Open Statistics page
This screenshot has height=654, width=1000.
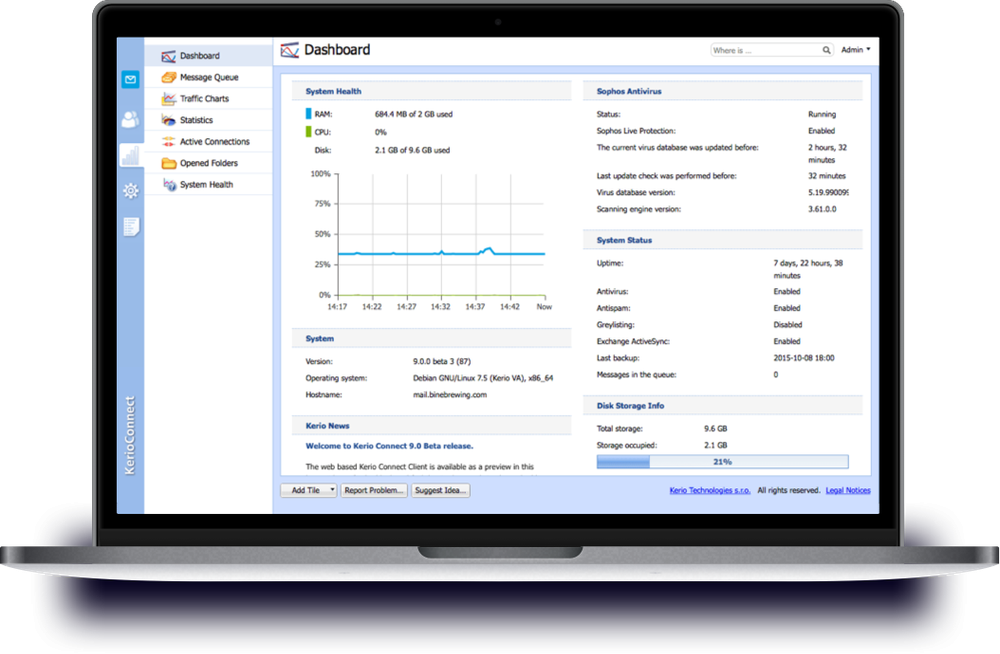tap(209, 120)
